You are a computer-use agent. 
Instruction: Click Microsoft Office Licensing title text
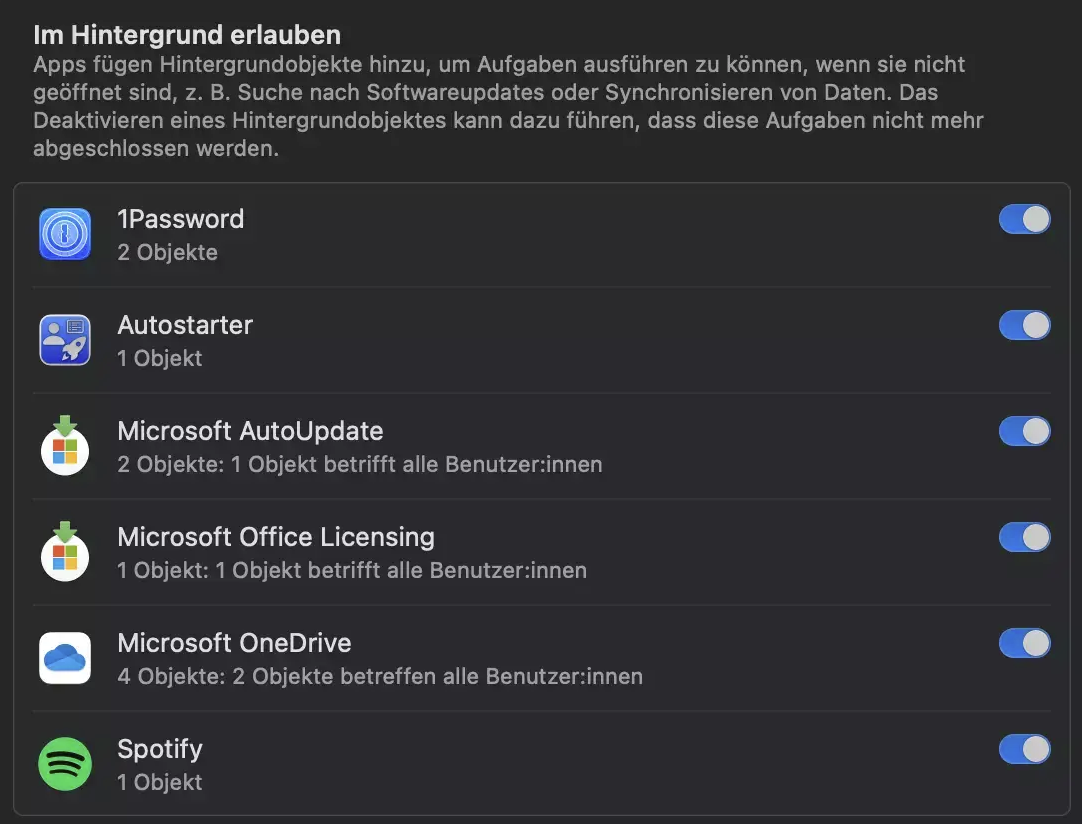[x=276, y=537]
